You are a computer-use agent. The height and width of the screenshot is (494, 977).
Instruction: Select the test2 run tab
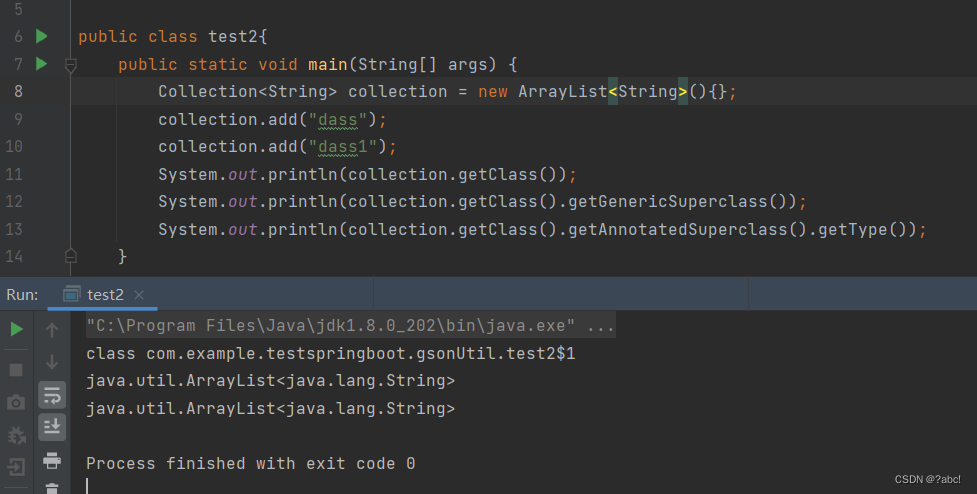click(105, 295)
